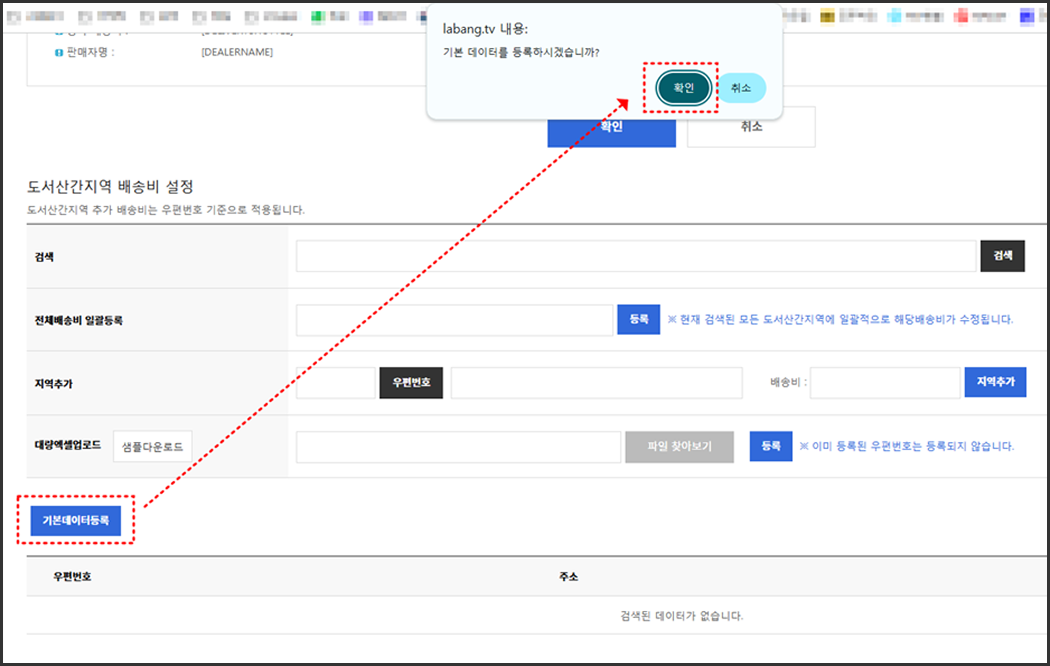Click the black 검색 button

click(x=1002, y=256)
